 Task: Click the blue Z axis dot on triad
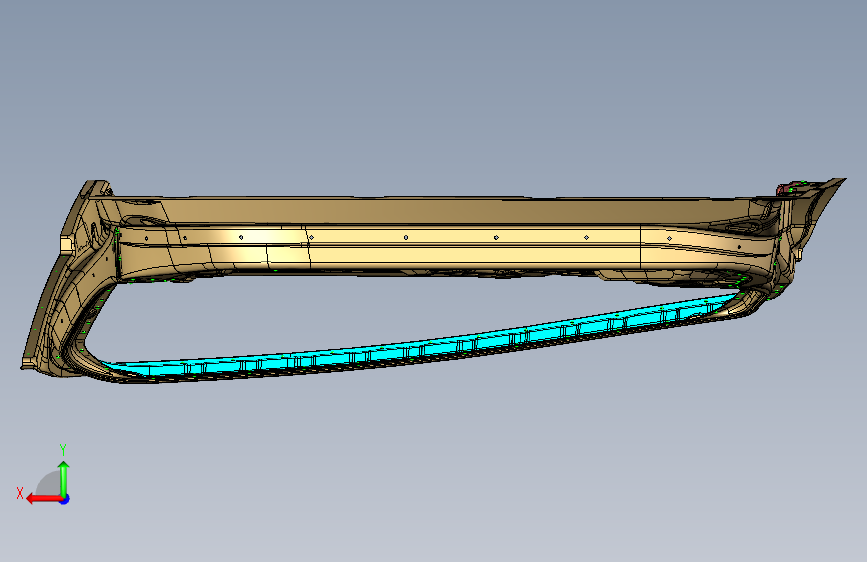(65, 499)
